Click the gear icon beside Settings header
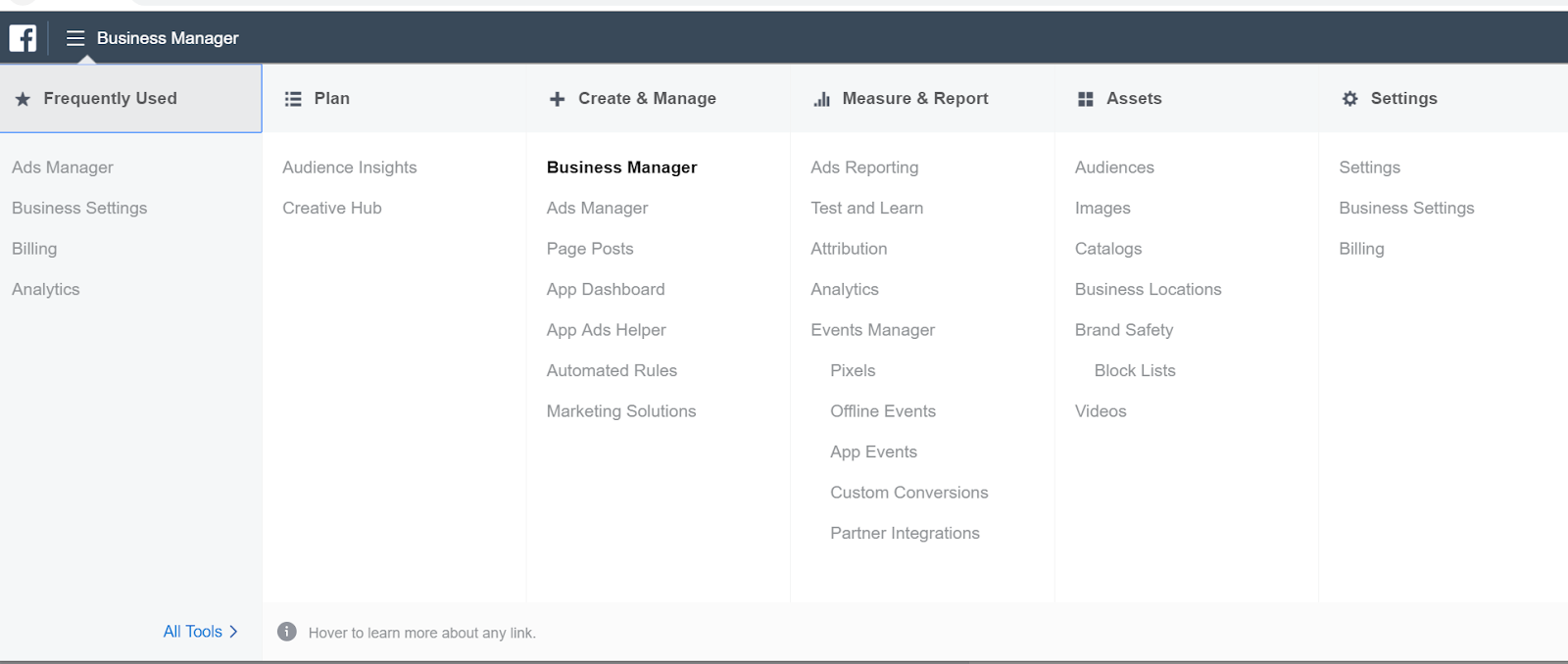Screen dimensions: 1568x664 pos(1349,99)
